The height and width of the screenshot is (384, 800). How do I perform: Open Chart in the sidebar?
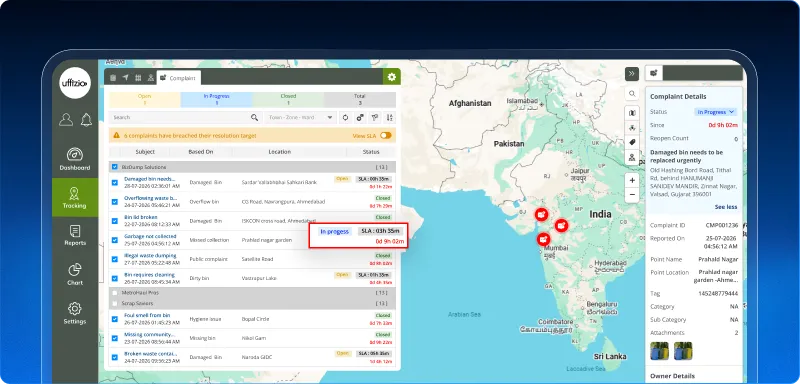[75, 274]
